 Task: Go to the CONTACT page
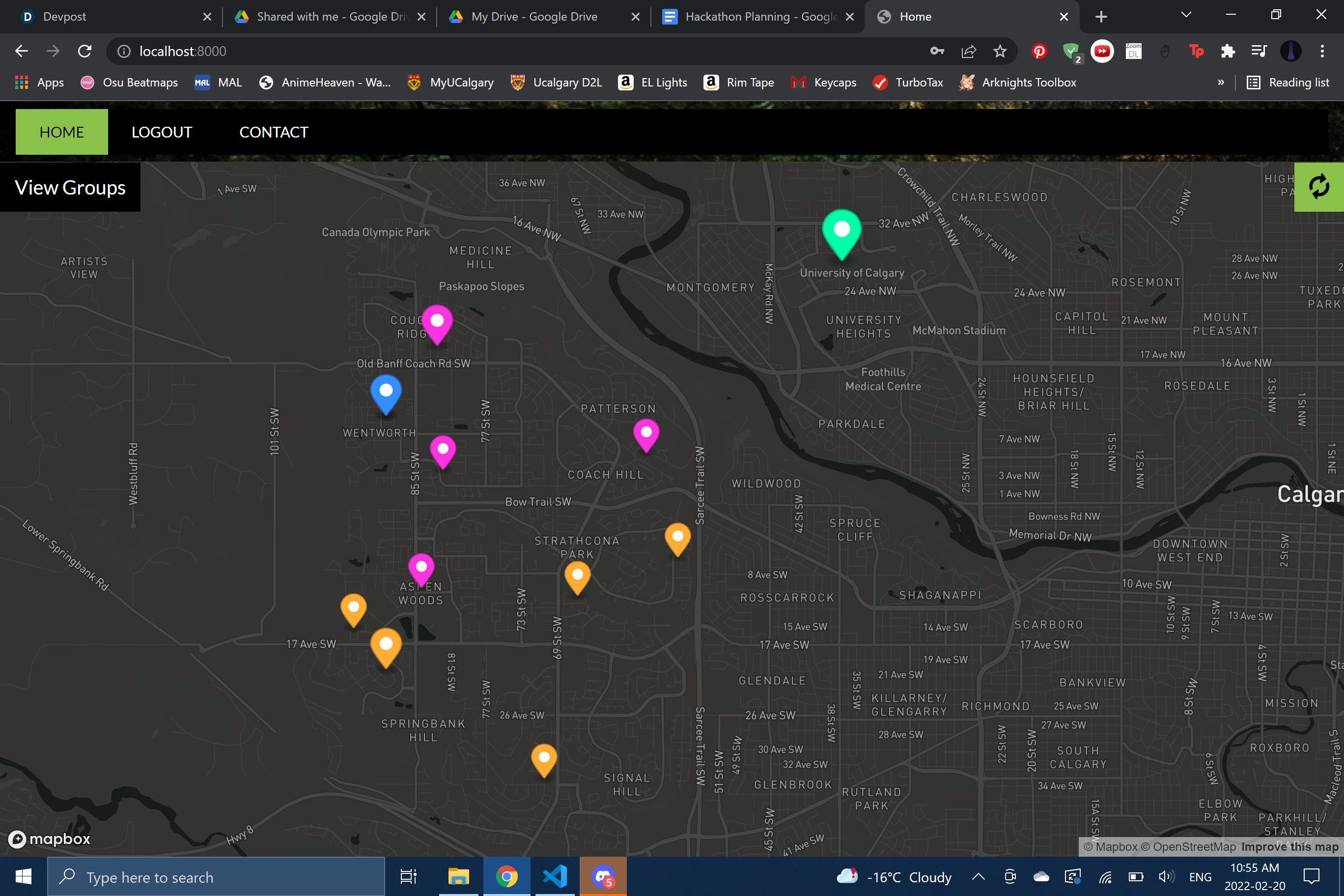pyautogui.click(x=273, y=132)
